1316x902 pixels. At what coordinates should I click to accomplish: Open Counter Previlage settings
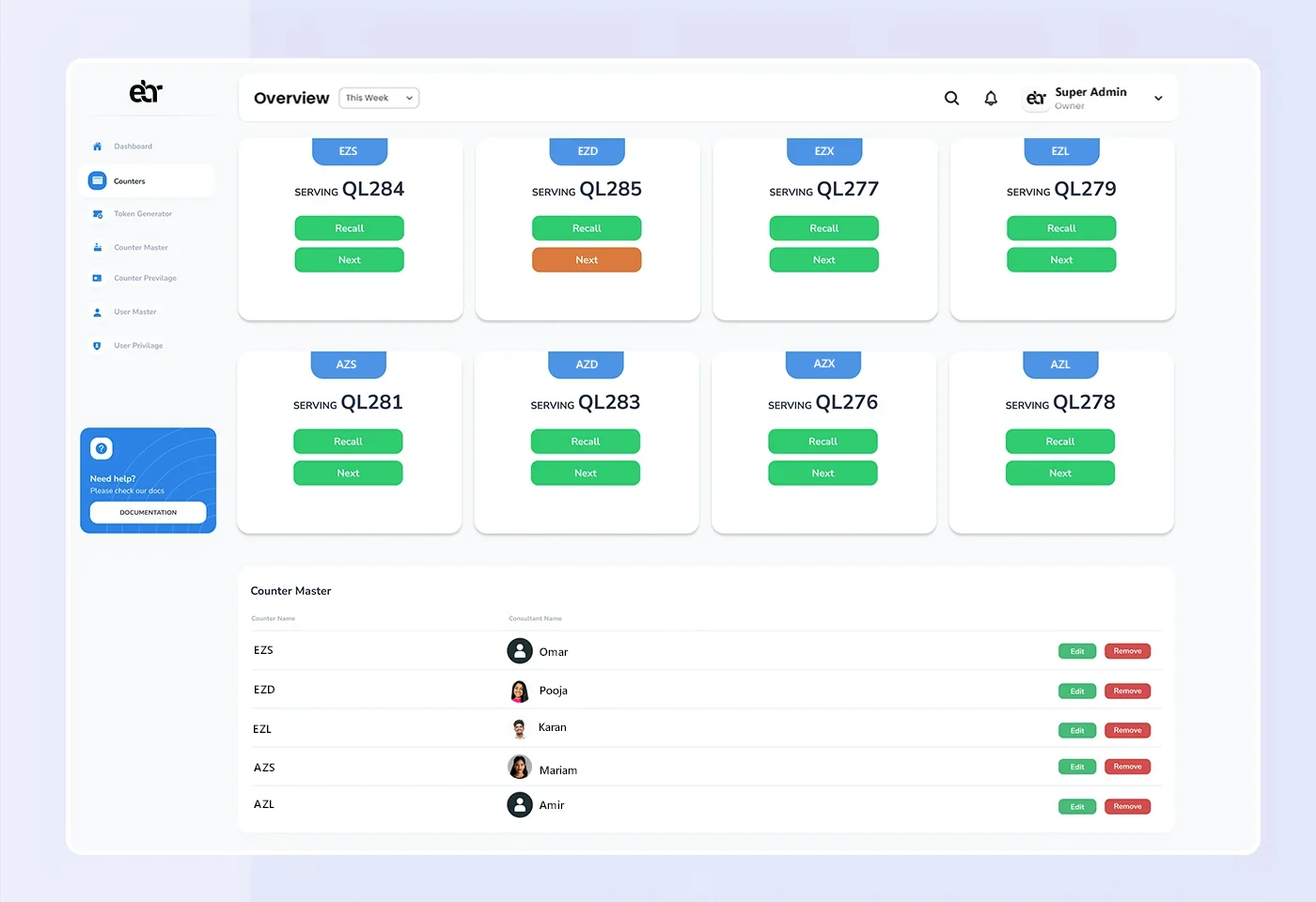145,277
